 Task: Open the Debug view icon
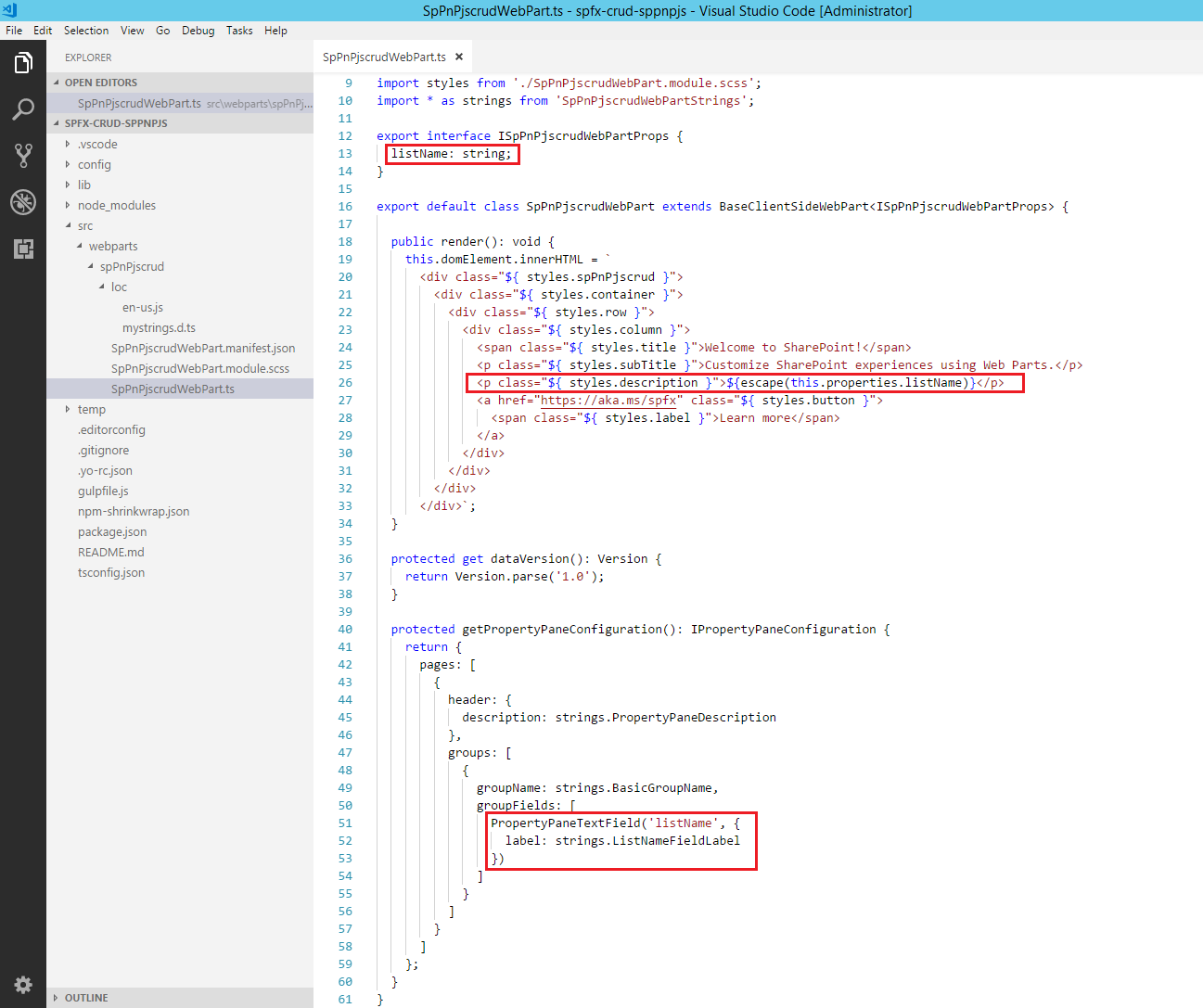(23, 202)
